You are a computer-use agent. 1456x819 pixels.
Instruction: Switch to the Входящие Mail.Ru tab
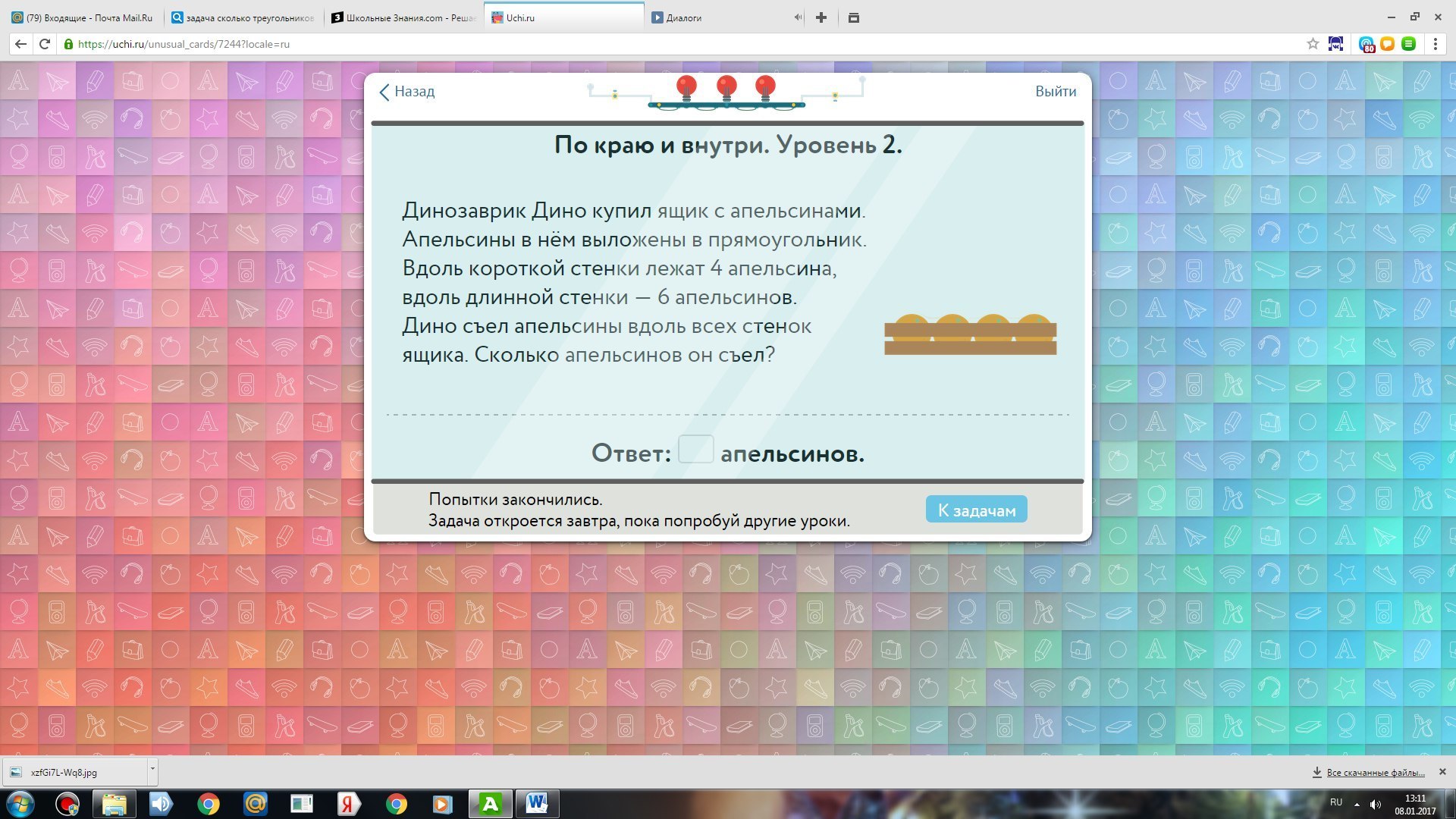[83, 17]
